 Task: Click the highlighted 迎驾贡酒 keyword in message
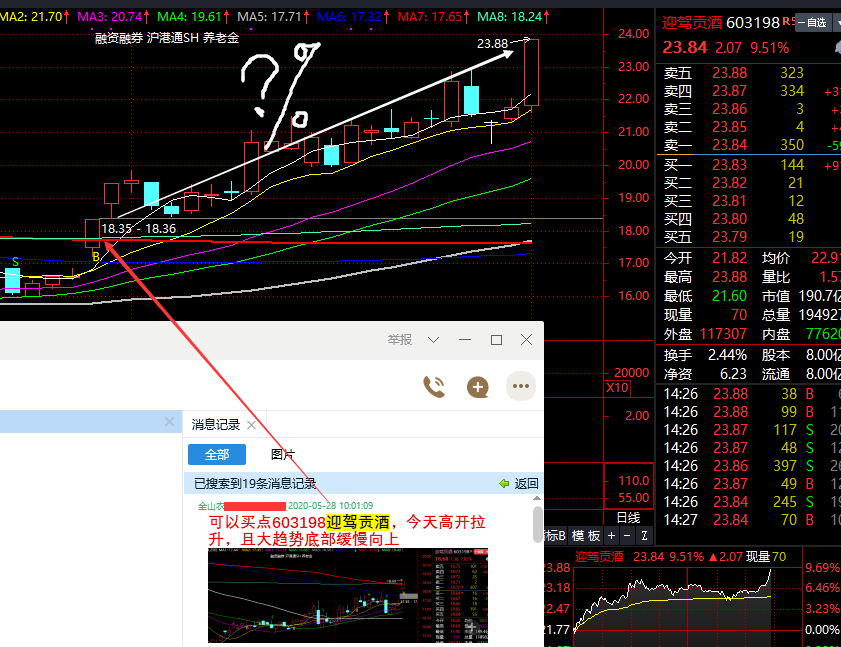pos(358,522)
